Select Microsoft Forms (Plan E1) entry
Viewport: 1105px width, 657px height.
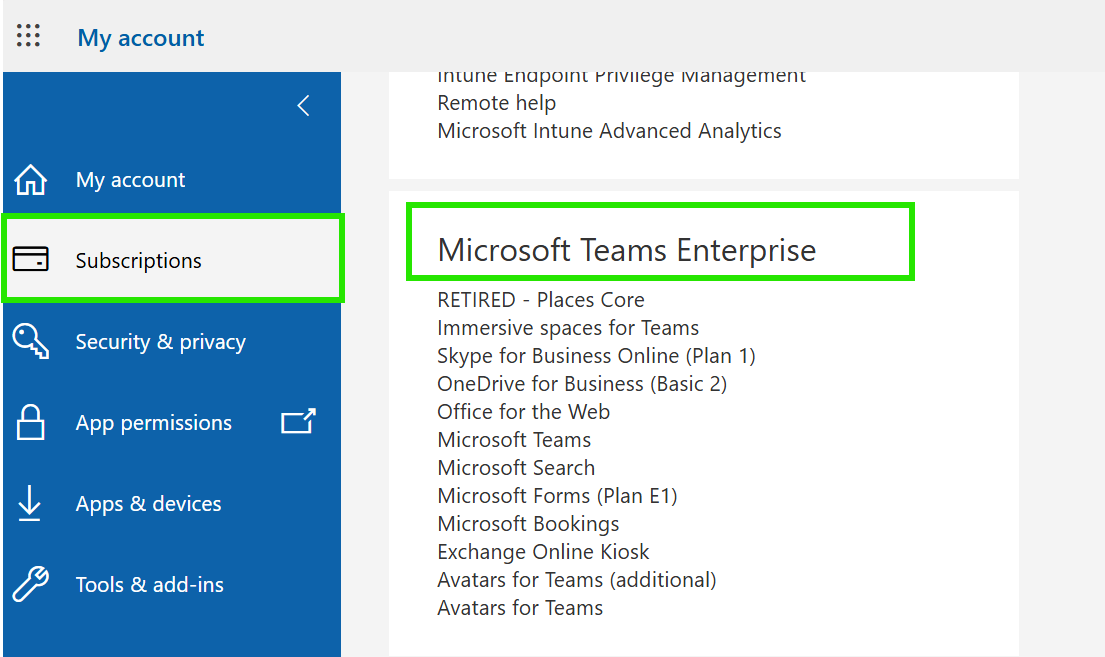tap(557, 496)
